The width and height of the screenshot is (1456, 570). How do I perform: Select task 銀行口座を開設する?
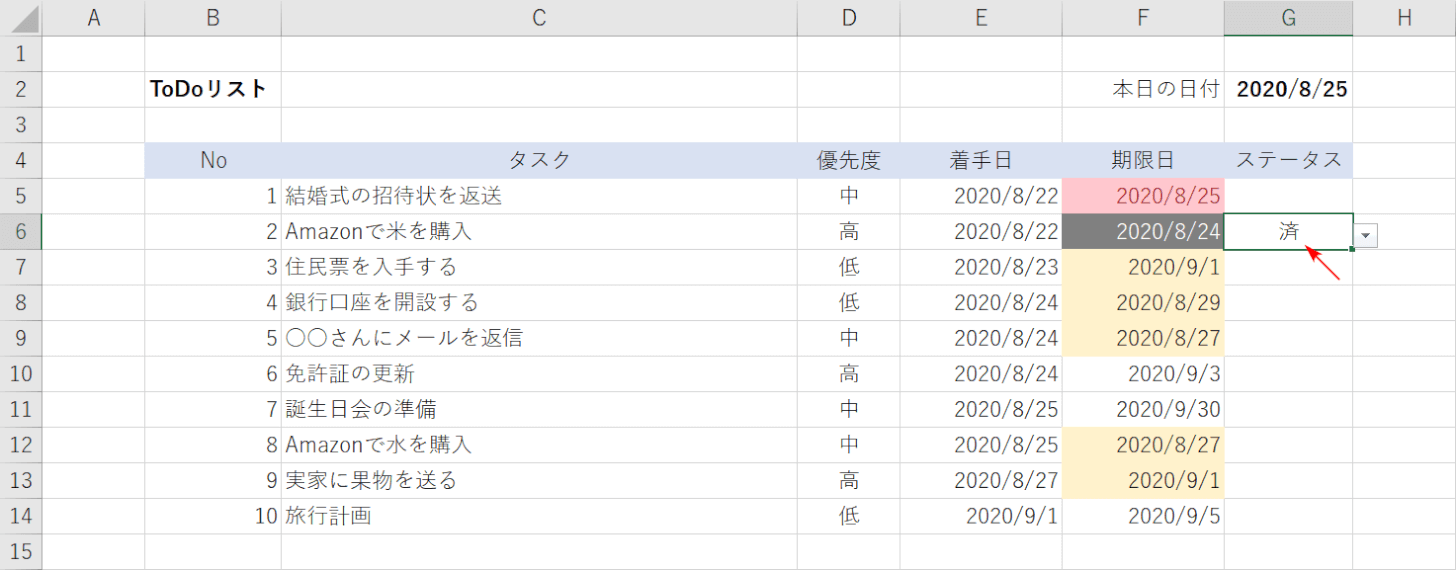(539, 303)
